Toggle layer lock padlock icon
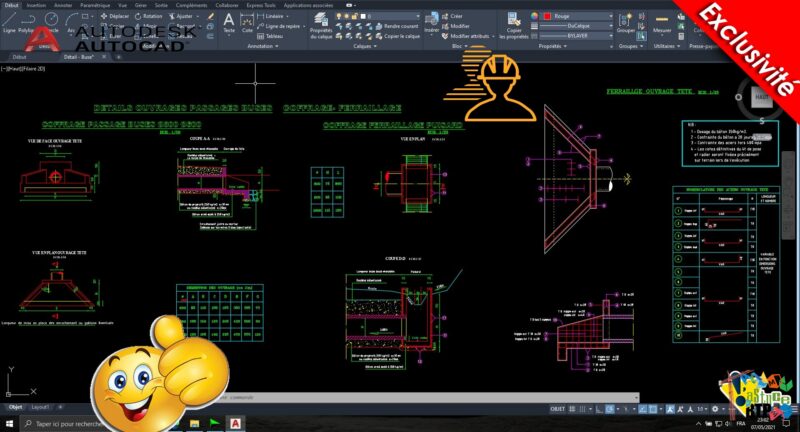 355,16
